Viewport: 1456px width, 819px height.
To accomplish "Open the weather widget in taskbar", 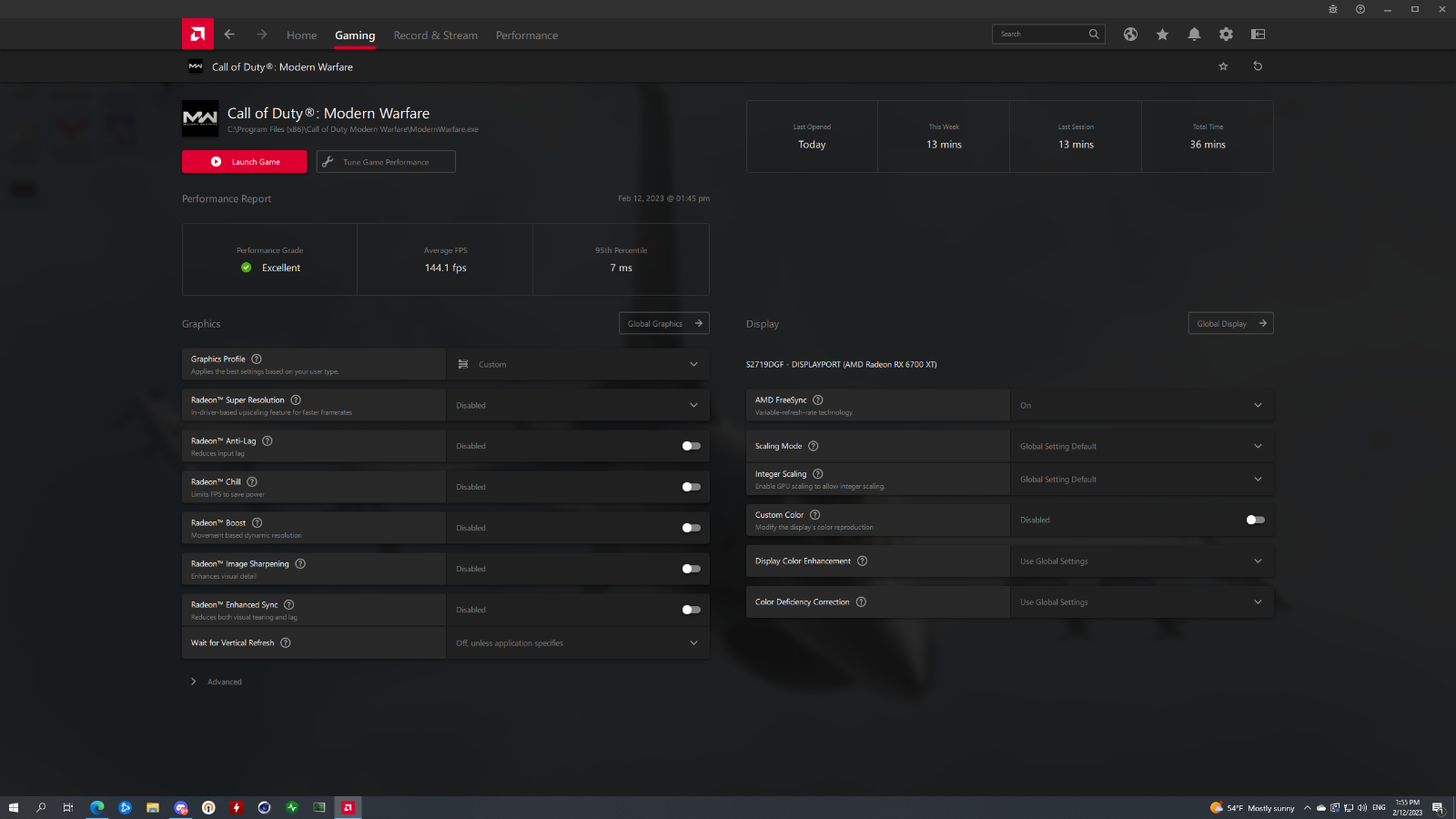I will point(1252,808).
